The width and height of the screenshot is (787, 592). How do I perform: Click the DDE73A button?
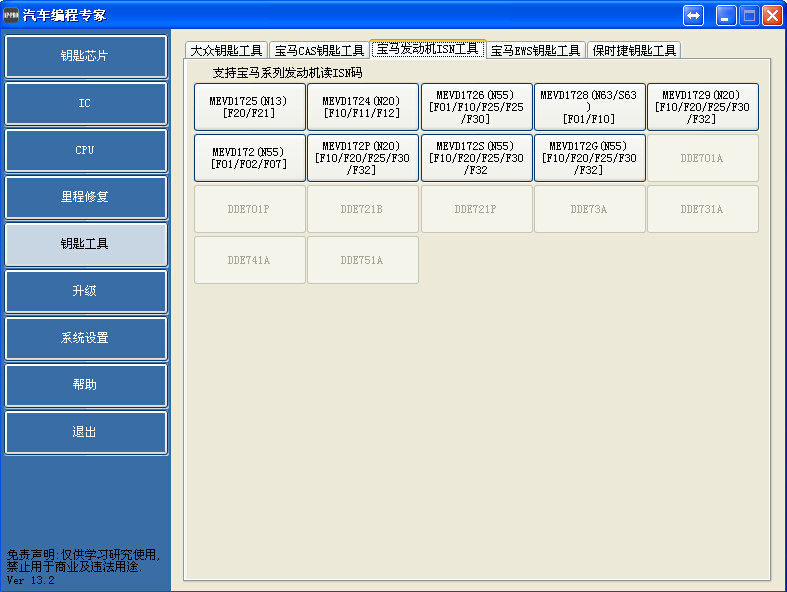click(590, 209)
